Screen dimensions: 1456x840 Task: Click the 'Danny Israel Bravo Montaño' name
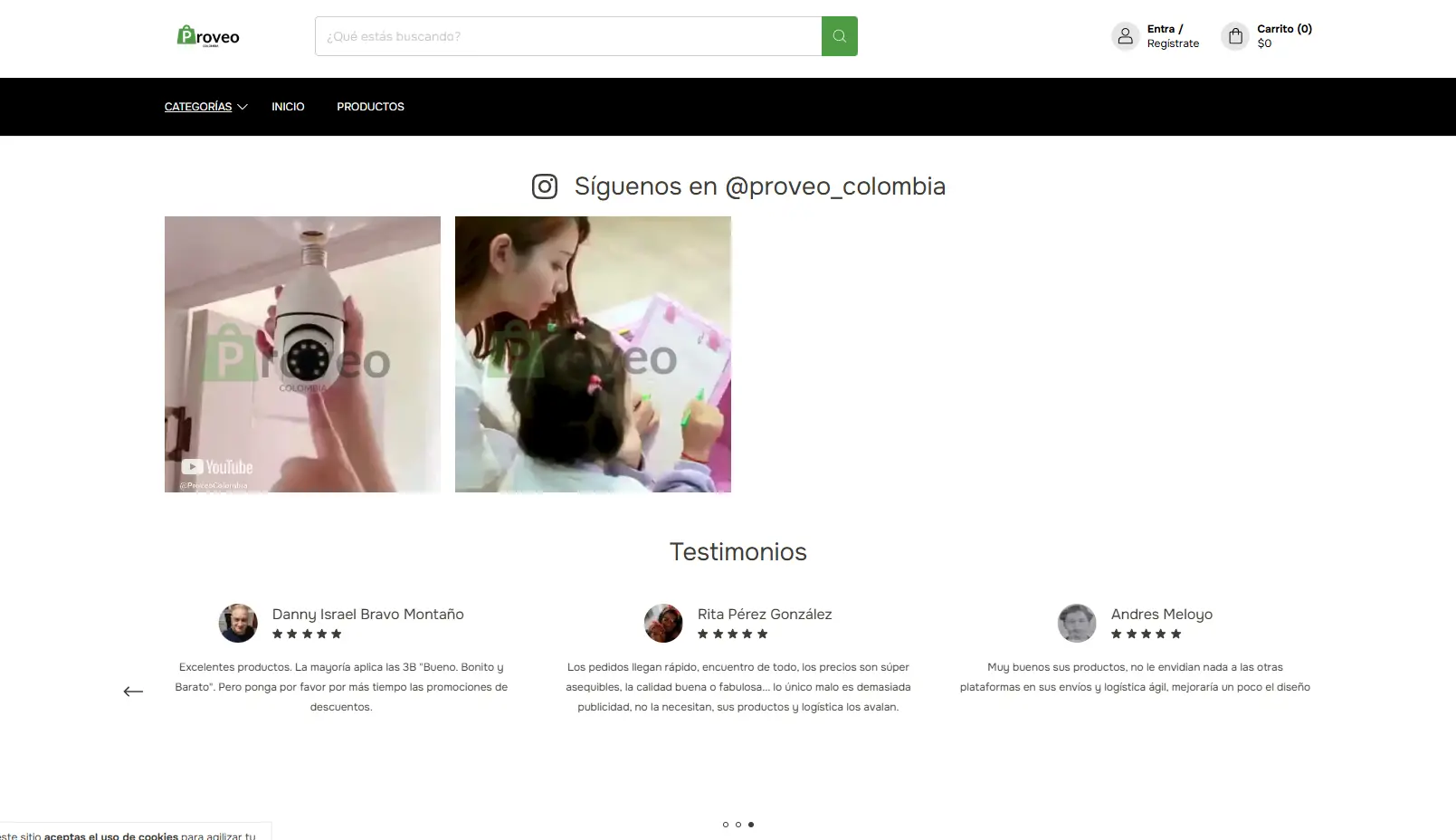[x=368, y=614]
